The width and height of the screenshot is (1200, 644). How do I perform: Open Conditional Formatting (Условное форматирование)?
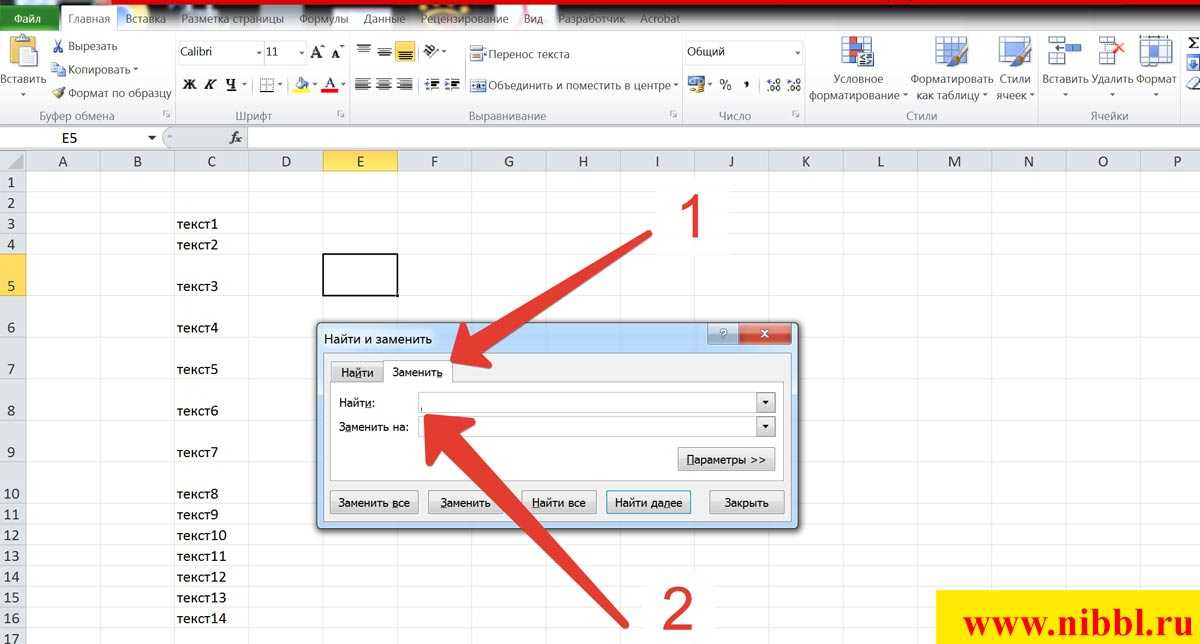(x=858, y=68)
